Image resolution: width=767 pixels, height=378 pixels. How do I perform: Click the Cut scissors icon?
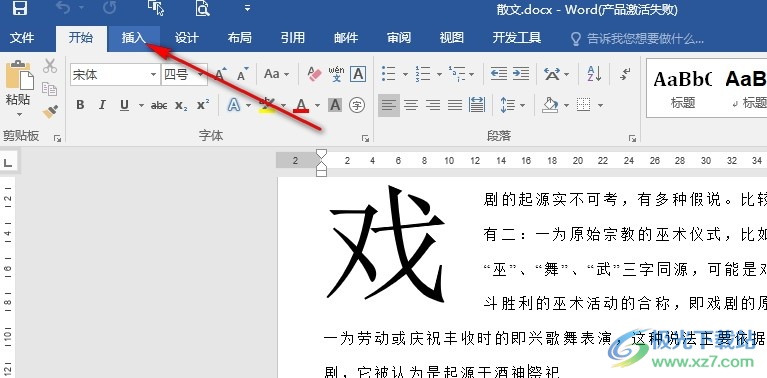click(x=50, y=66)
